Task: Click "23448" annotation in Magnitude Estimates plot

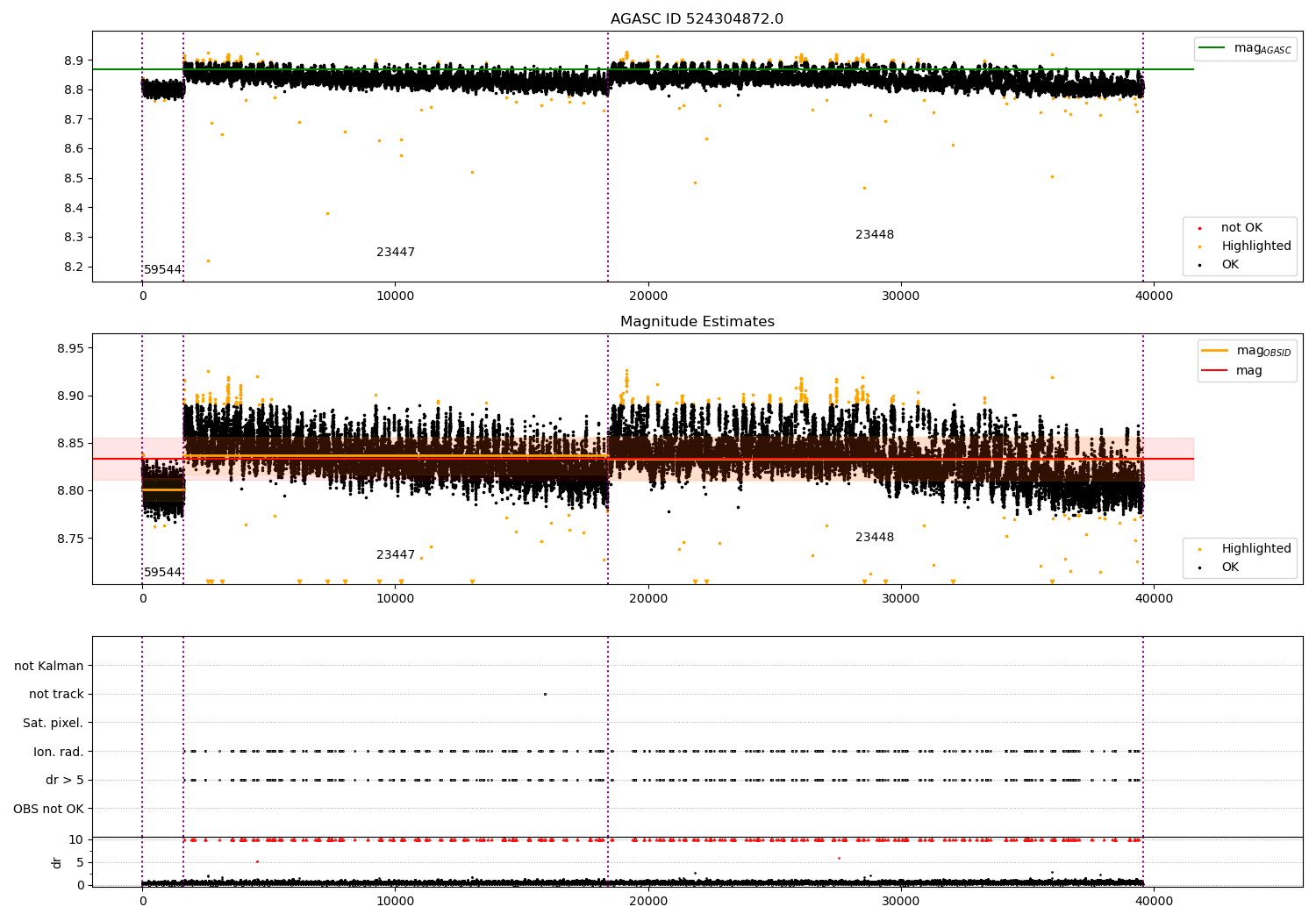Action: 875,538
